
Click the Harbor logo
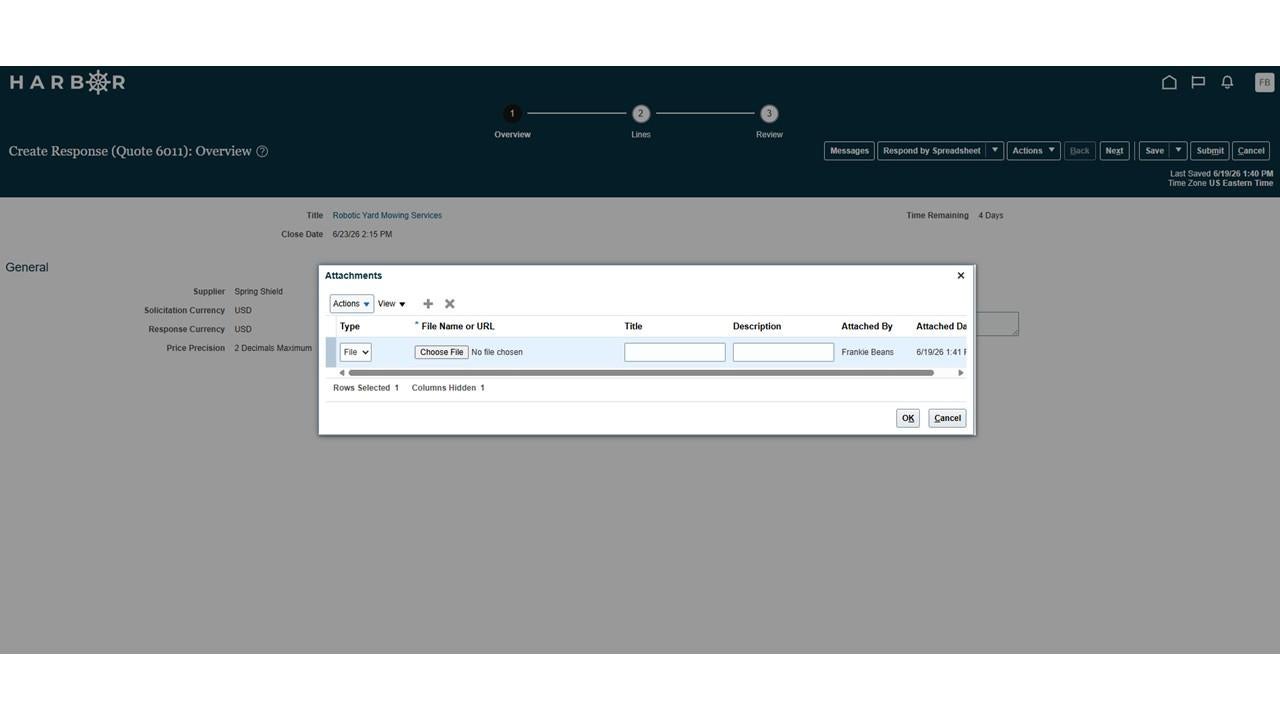(x=68, y=82)
